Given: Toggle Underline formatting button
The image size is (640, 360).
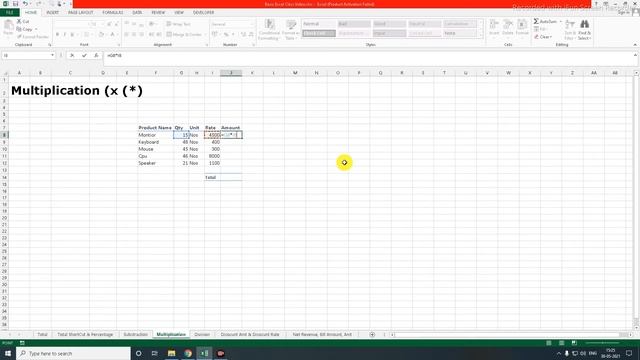Looking at the screenshot, I should click(x=72, y=35).
